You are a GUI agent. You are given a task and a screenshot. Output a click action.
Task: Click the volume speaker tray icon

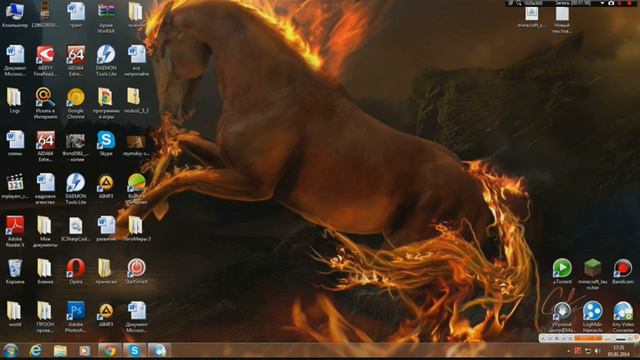coord(598,351)
